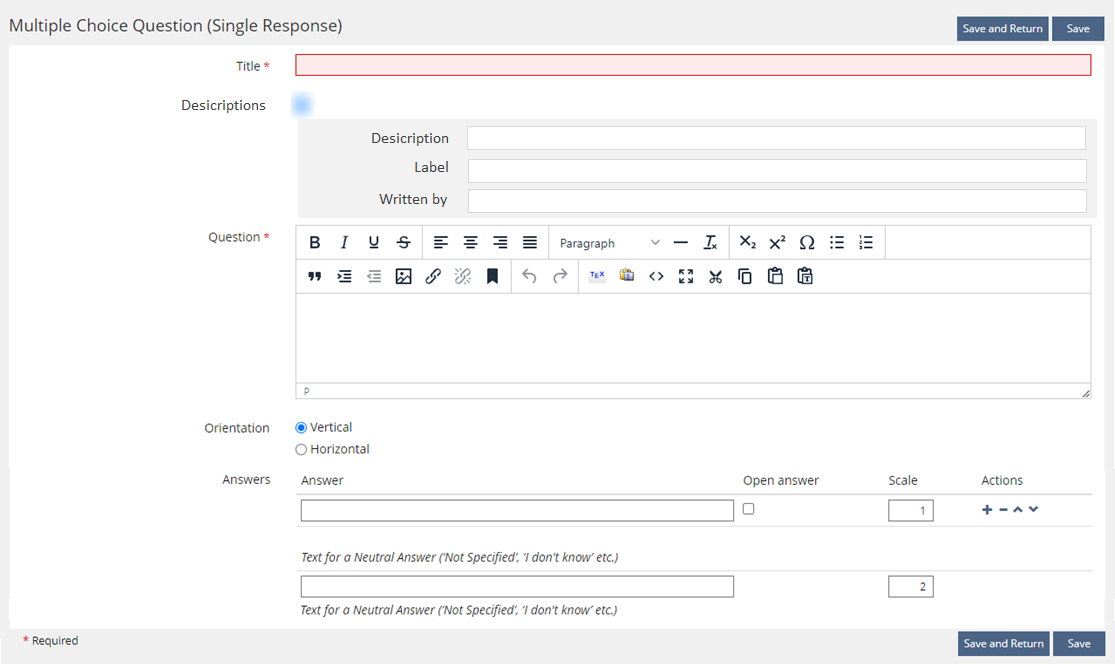Enable the Open answer checkbox

coord(749,509)
